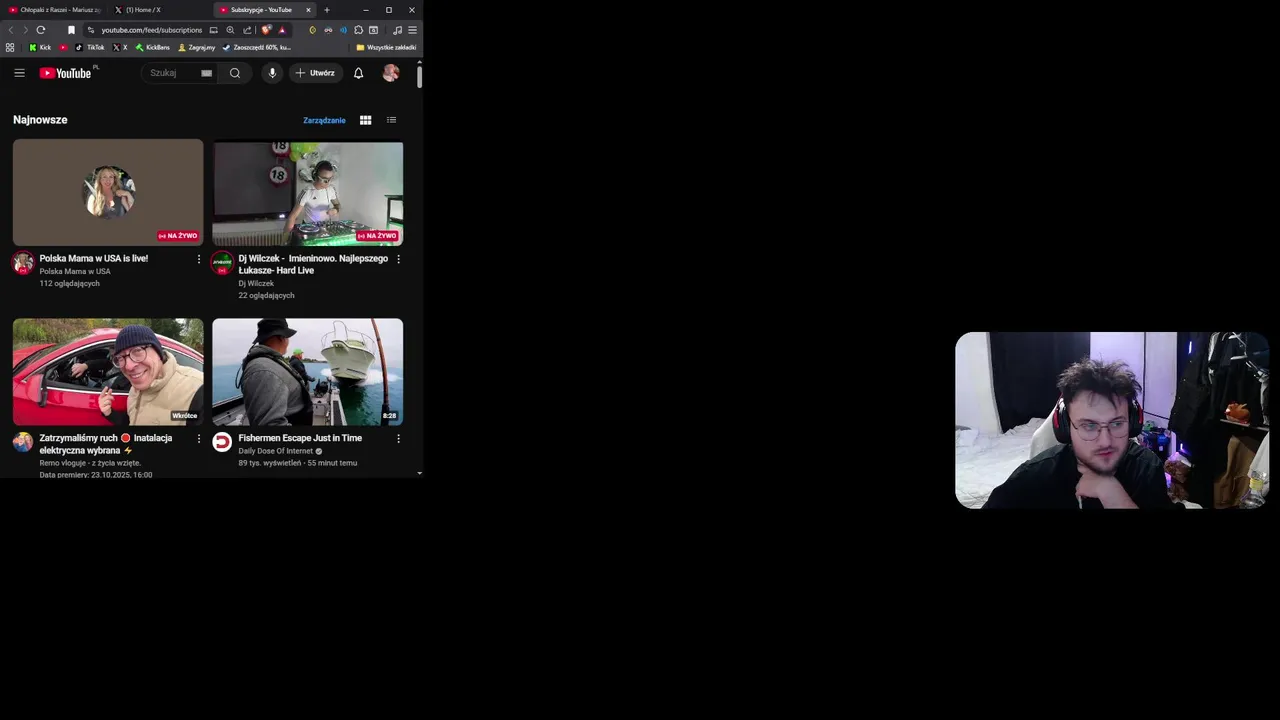This screenshot has width=1280, height=720.
Task: Switch to the Chłopaki z Raszei tab
Action: [55, 10]
